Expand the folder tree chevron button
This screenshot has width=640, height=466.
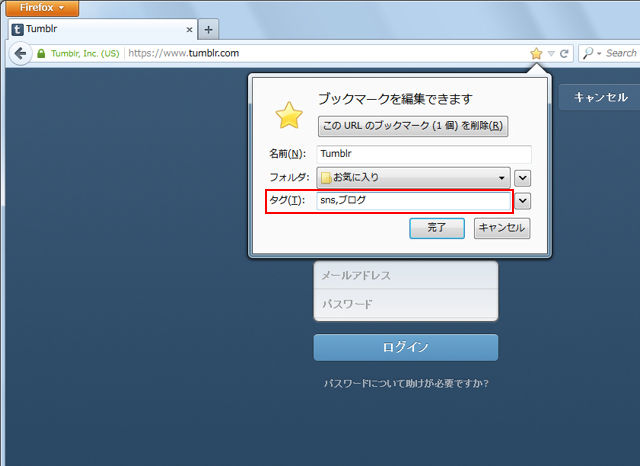coord(523,178)
